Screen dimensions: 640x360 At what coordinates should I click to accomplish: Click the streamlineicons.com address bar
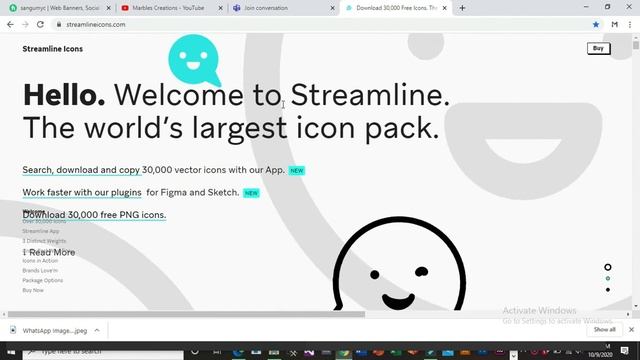click(322, 24)
